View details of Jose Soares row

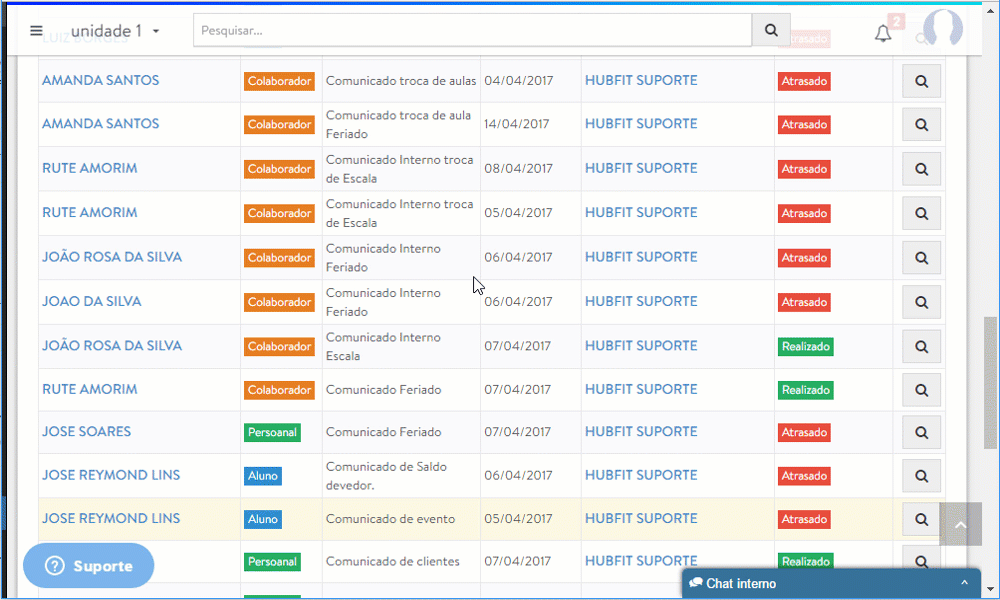point(921,433)
